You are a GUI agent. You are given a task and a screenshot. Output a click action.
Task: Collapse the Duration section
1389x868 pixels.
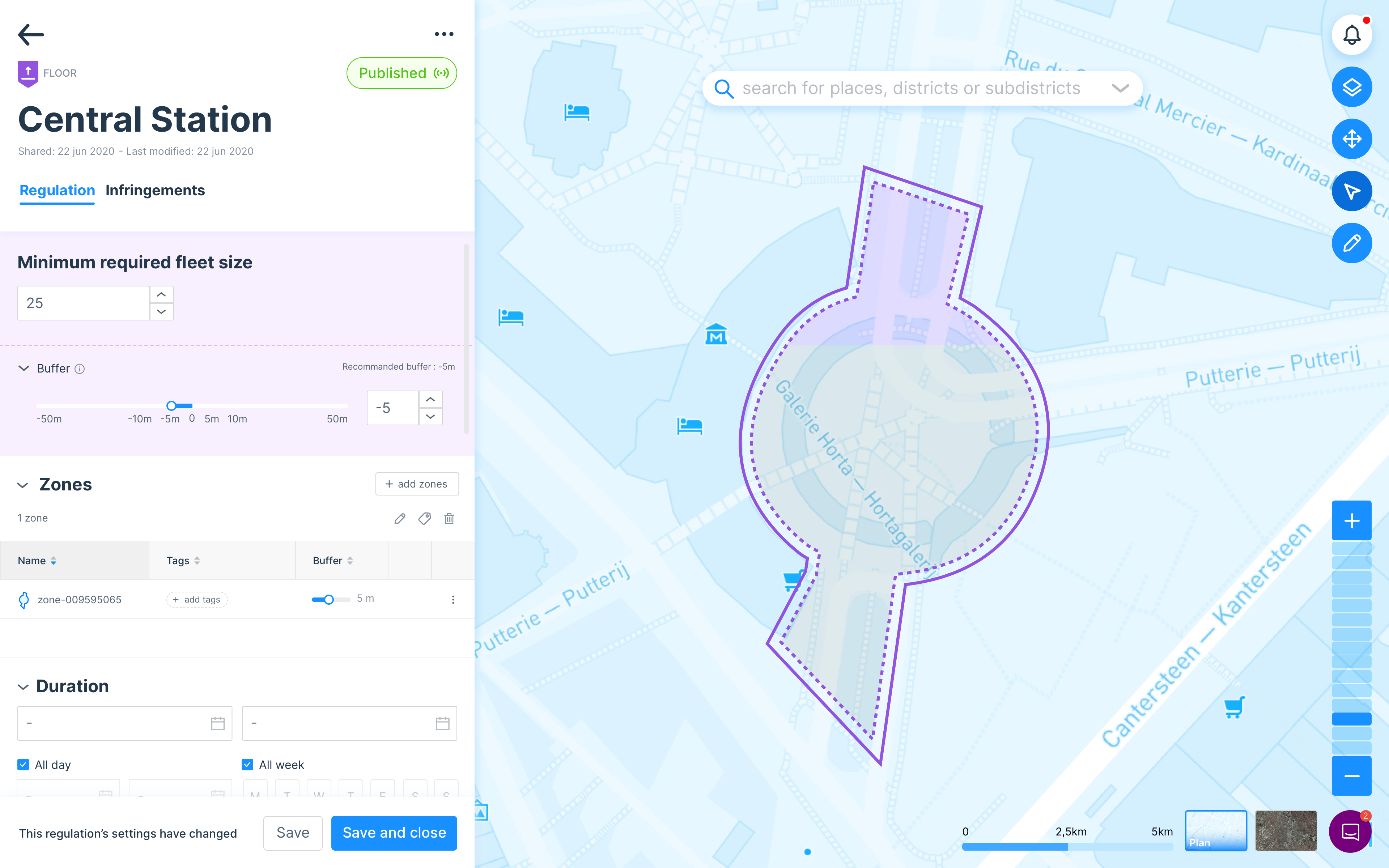coord(23,686)
